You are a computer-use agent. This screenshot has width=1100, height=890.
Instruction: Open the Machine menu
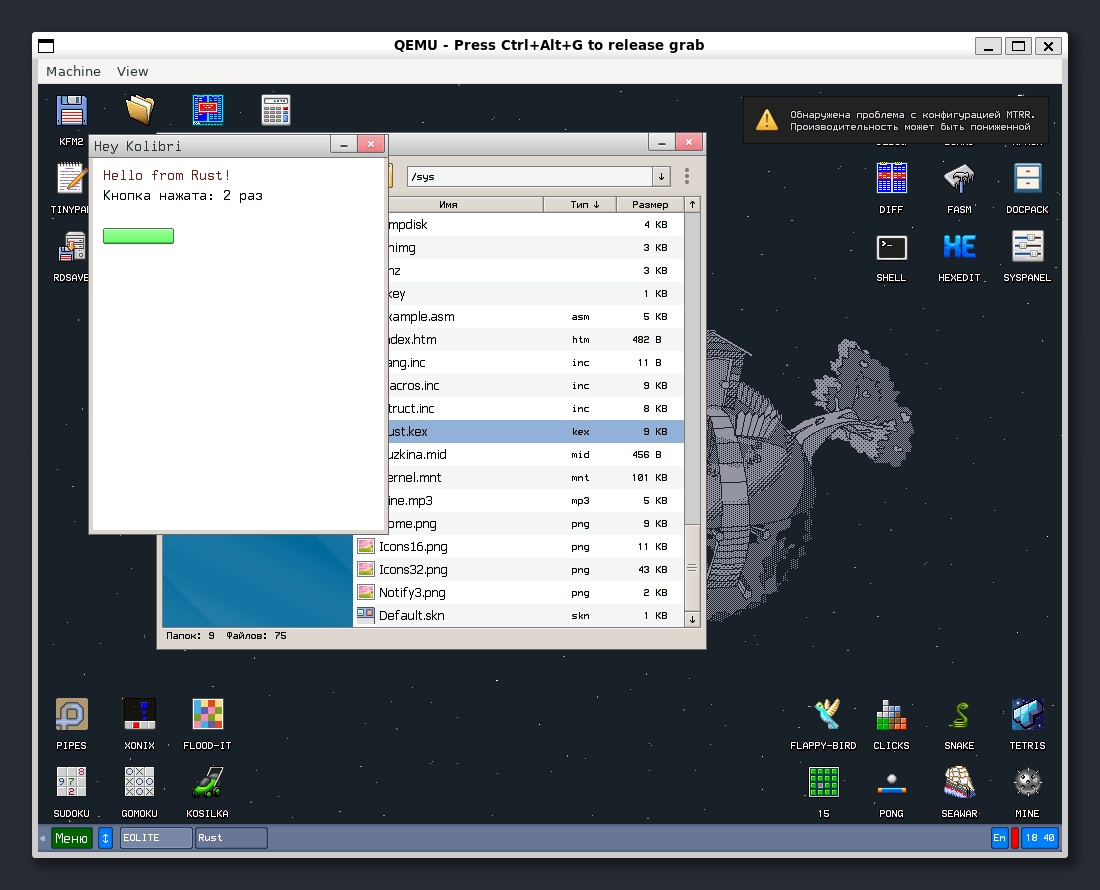73,71
